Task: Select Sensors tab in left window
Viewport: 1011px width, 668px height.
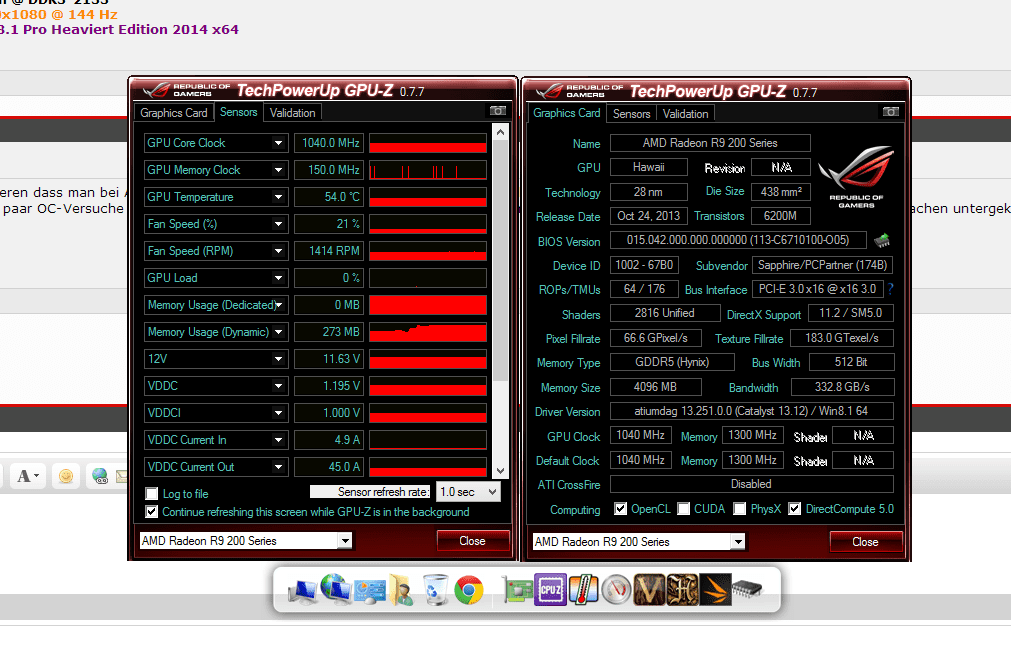Action: (239, 112)
